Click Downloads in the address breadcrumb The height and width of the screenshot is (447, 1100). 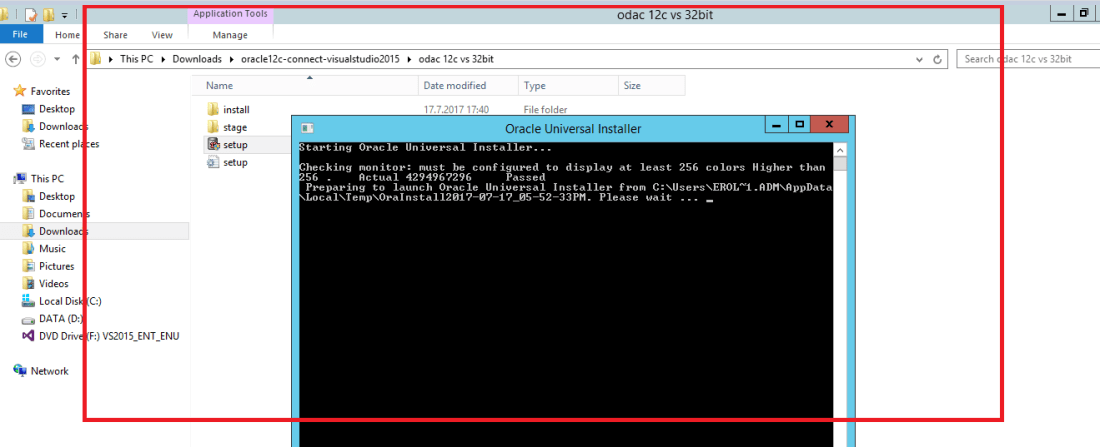197,59
